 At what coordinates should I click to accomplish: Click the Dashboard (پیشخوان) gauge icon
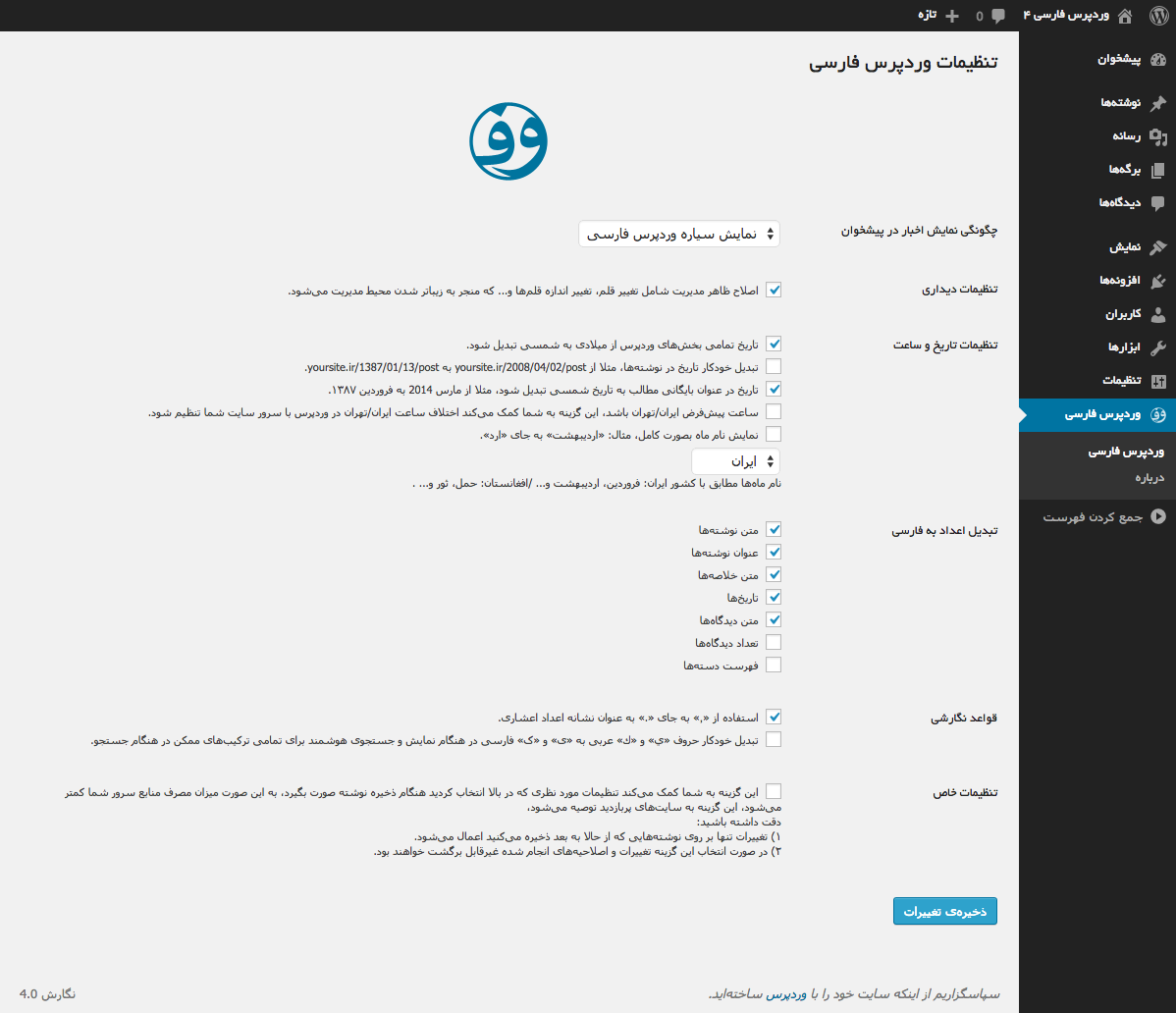(x=1158, y=60)
